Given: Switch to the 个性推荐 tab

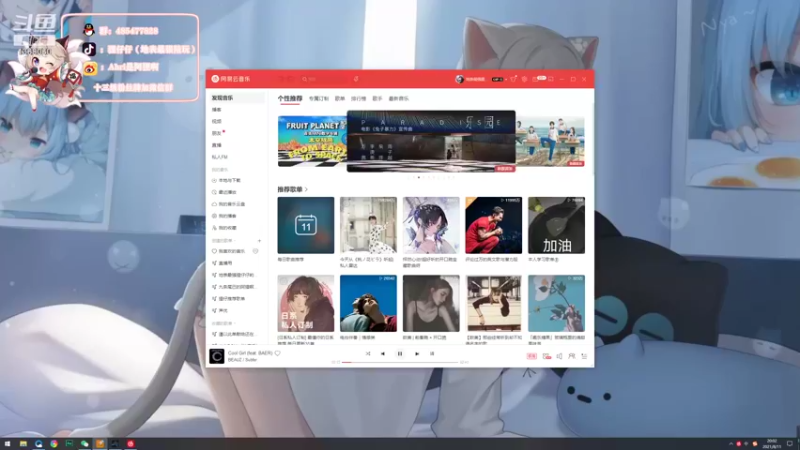Looking at the screenshot, I should (290, 98).
